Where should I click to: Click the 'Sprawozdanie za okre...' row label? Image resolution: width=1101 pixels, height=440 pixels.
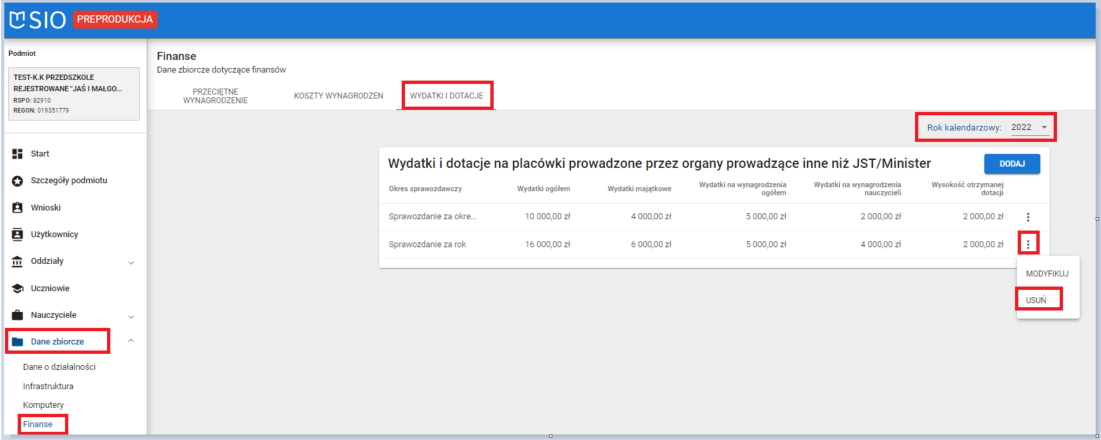pyautogui.click(x=433, y=217)
